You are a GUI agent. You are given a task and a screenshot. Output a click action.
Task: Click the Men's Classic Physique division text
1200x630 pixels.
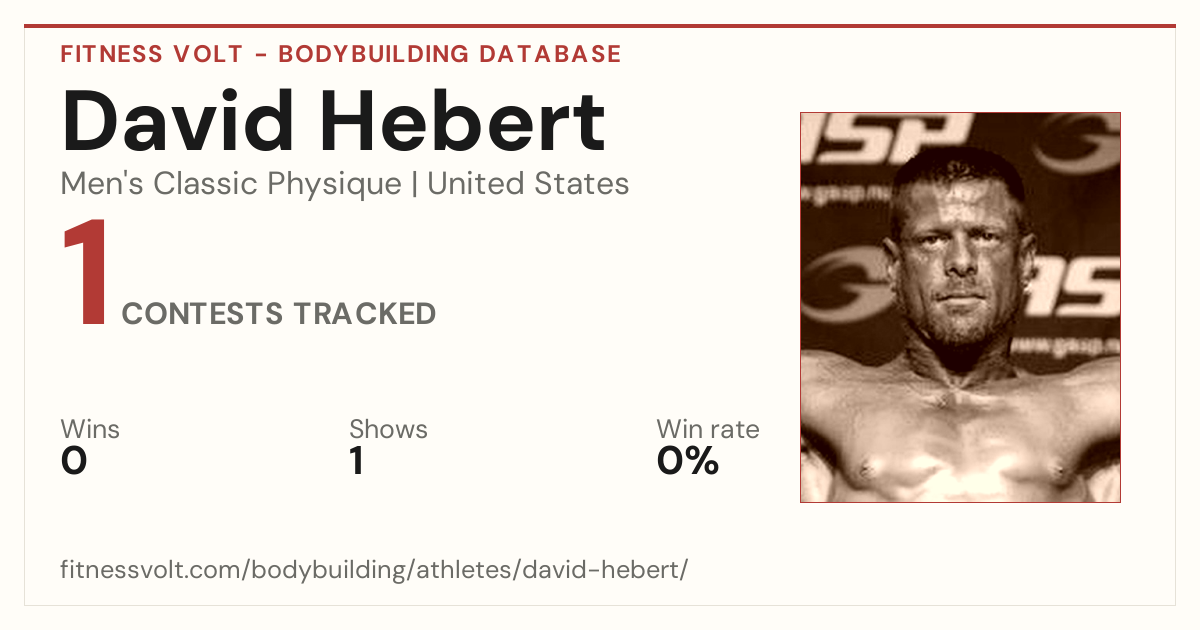tap(231, 184)
